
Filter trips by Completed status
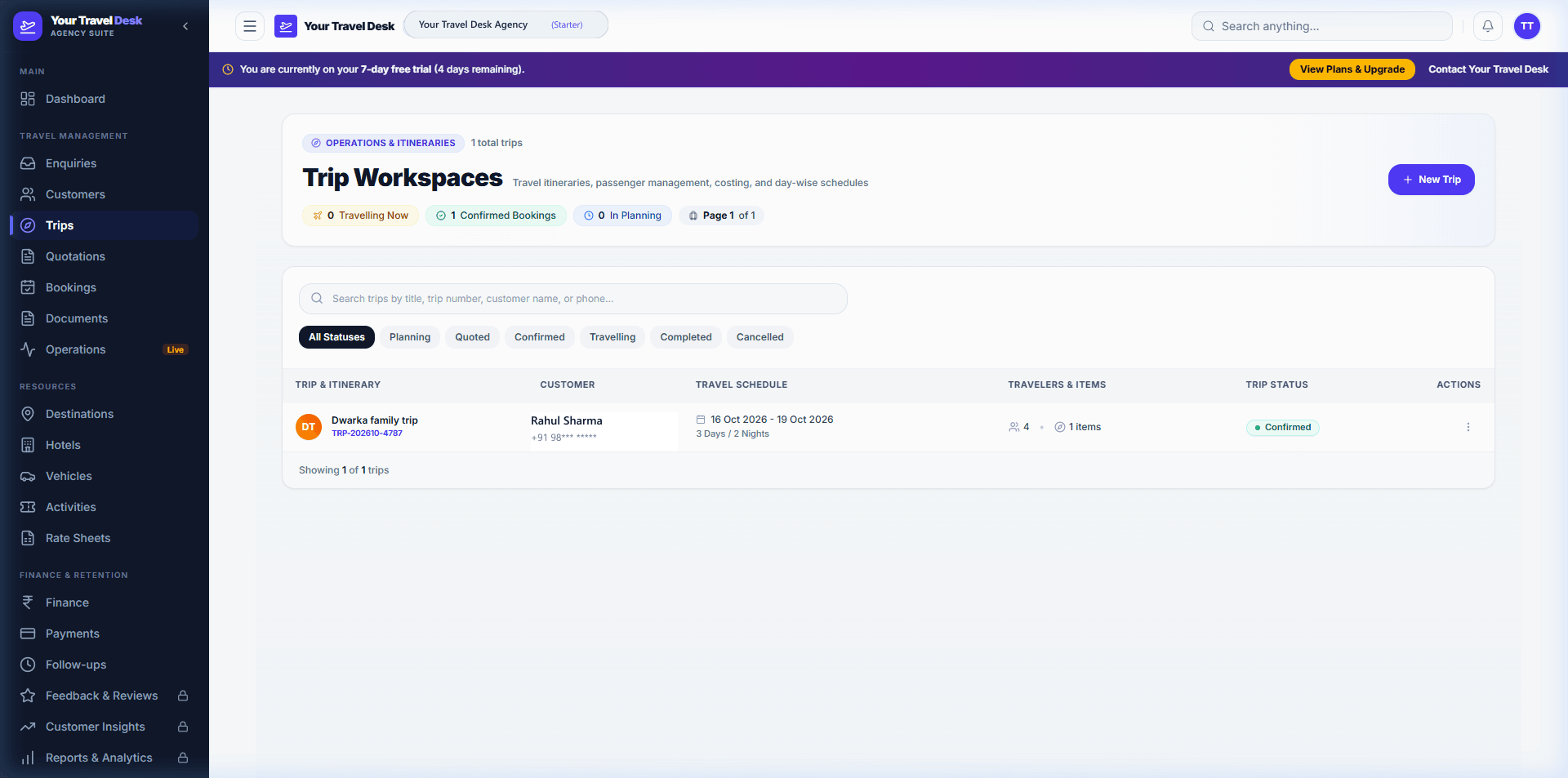(686, 337)
